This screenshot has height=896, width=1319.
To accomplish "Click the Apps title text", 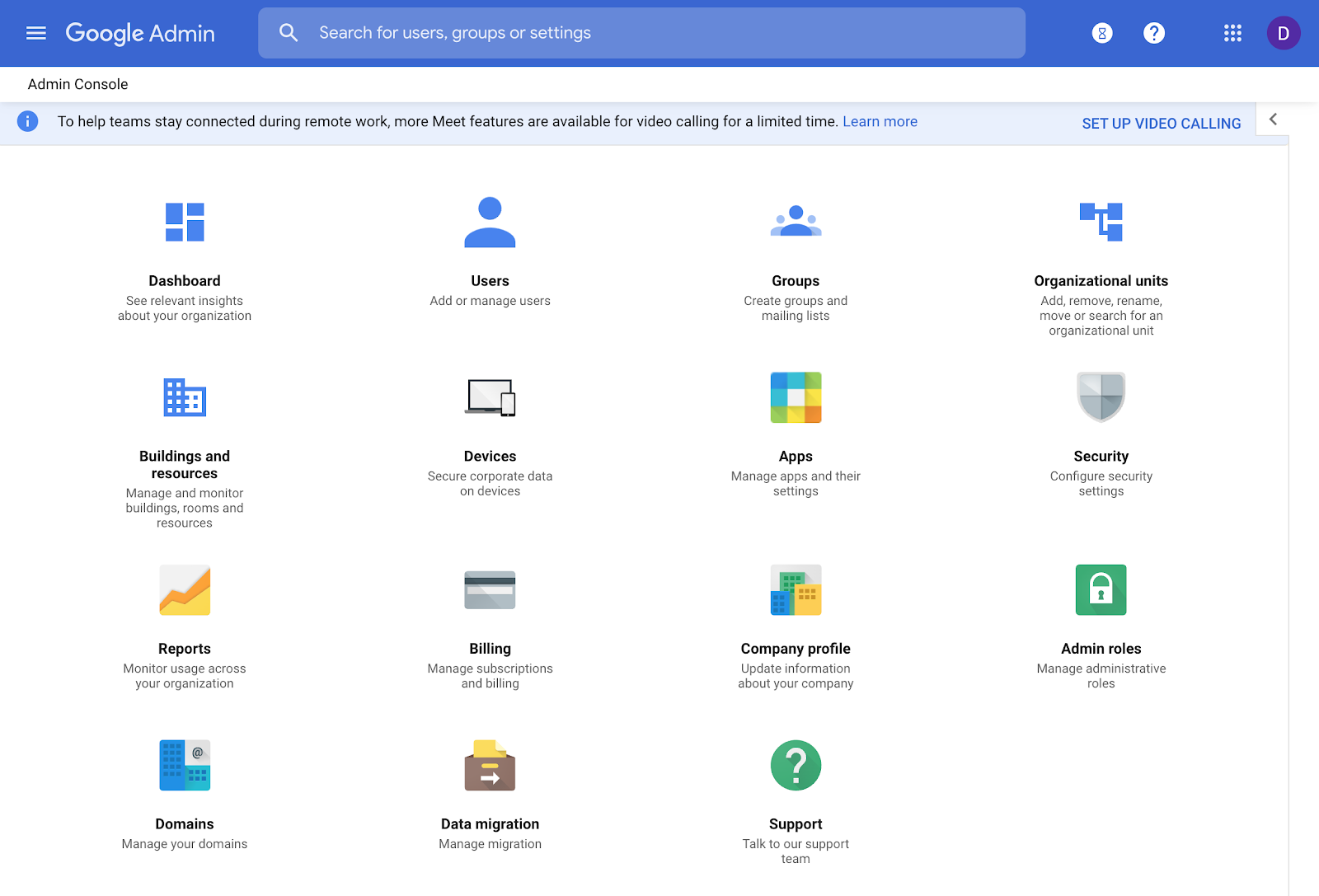I will (x=796, y=456).
